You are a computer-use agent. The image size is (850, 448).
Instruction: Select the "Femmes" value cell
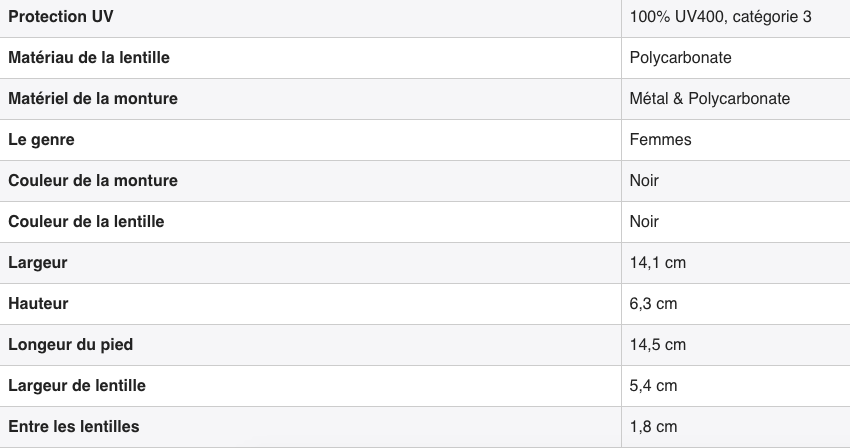click(660, 140)
